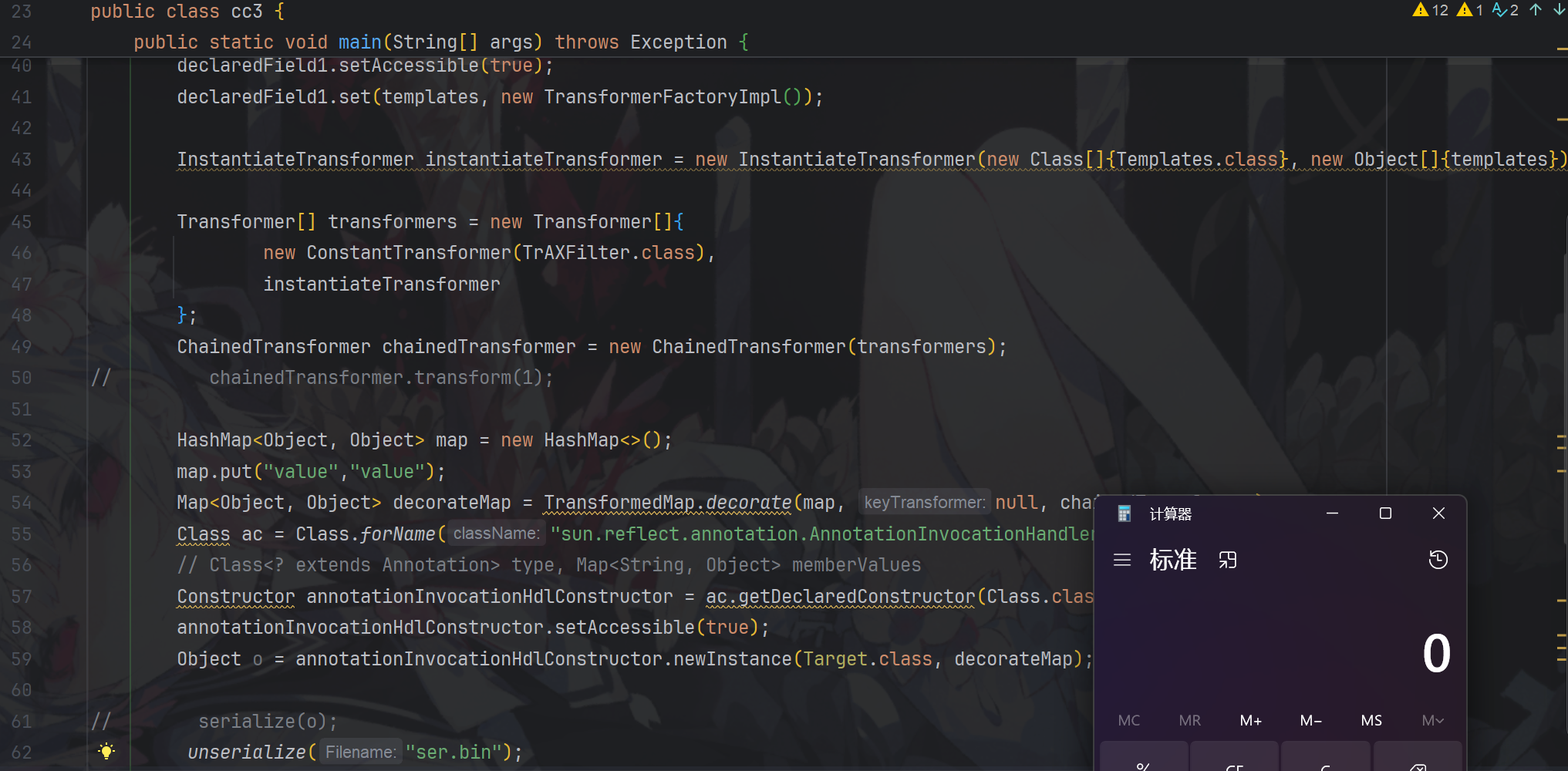Click the Filename inlay hint before ser.bin
This screenshot has width=1568, height=771.
[359, 752]
